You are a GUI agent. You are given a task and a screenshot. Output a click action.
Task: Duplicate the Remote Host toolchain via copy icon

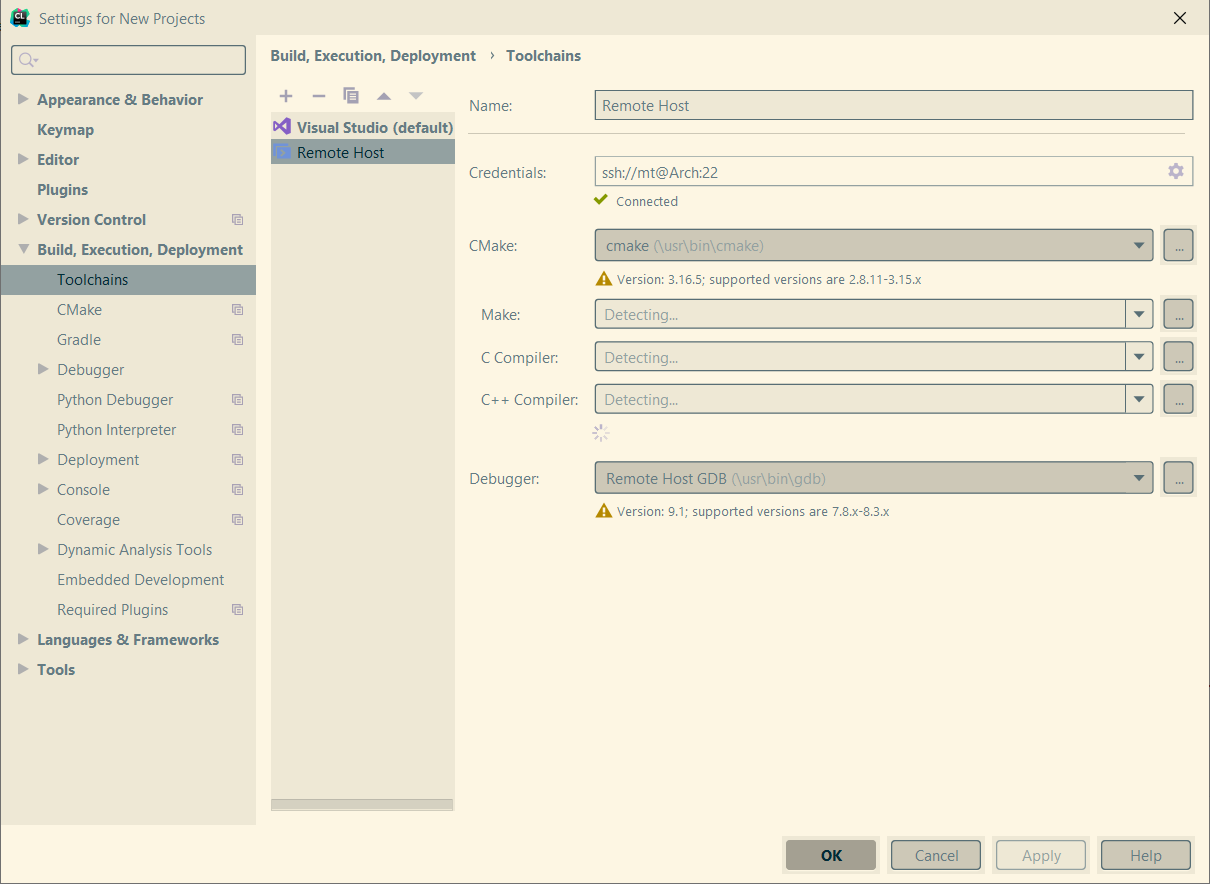click(351, 95)
